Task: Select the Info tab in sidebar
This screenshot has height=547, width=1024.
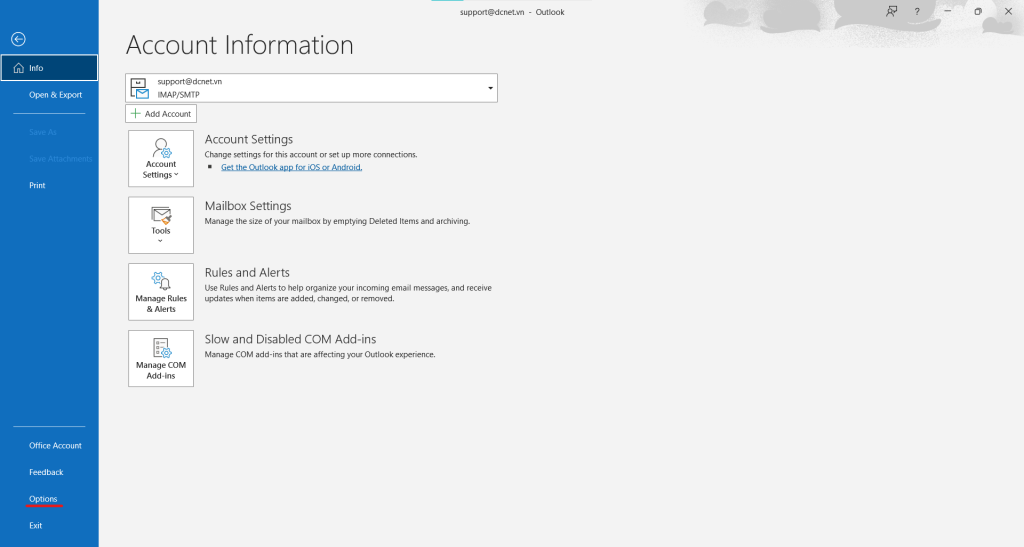Action: click(x=49, y=68)
